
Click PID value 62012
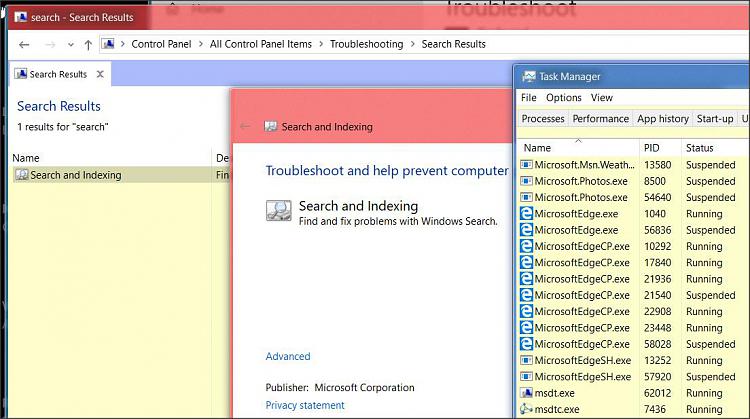pyautogui.click(x=657, y=393)
